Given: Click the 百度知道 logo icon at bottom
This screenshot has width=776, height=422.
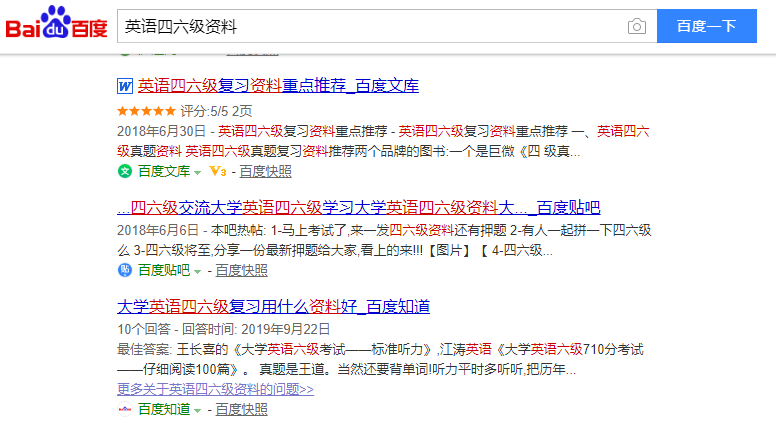Looking at the screenshot, I should 125,409.
